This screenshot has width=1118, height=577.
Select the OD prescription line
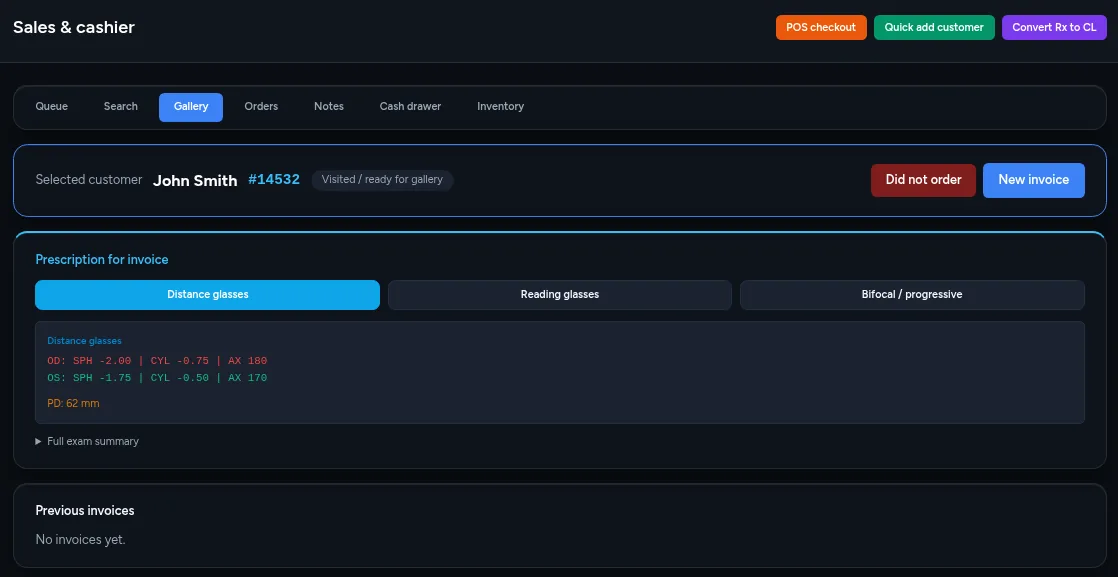tap(157, 361)
